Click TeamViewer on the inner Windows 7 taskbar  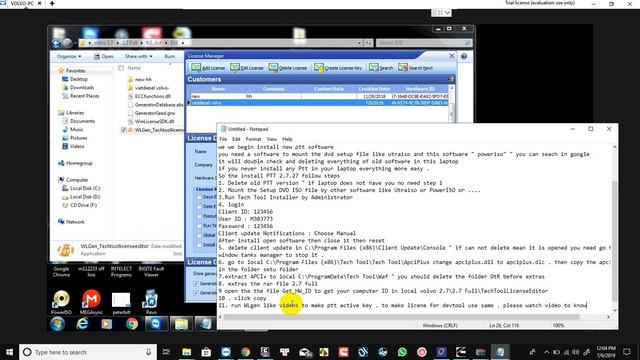coord(156,324)
